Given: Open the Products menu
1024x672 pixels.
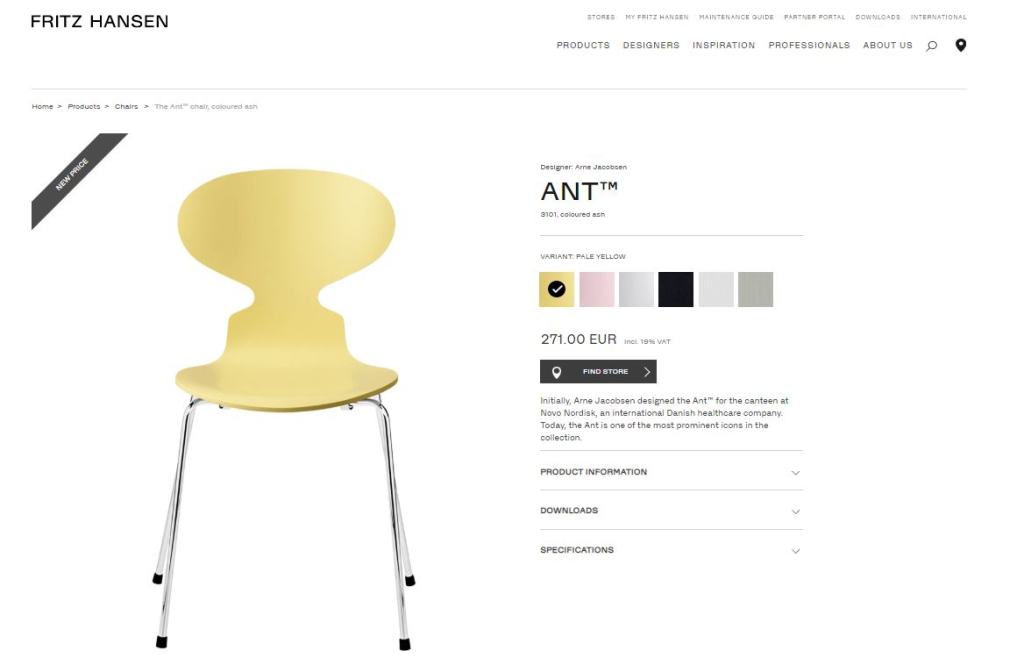Looking at the screenshot, I should pyautogui.click(x=583, y=45).
